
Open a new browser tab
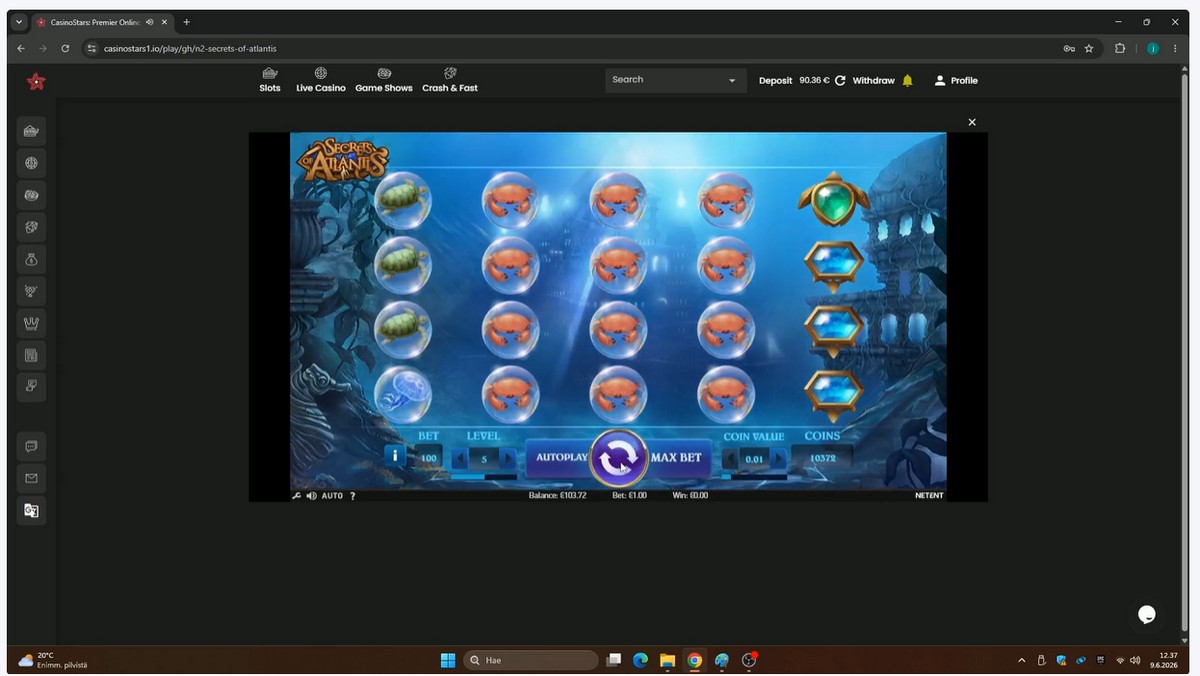[186, 22]
